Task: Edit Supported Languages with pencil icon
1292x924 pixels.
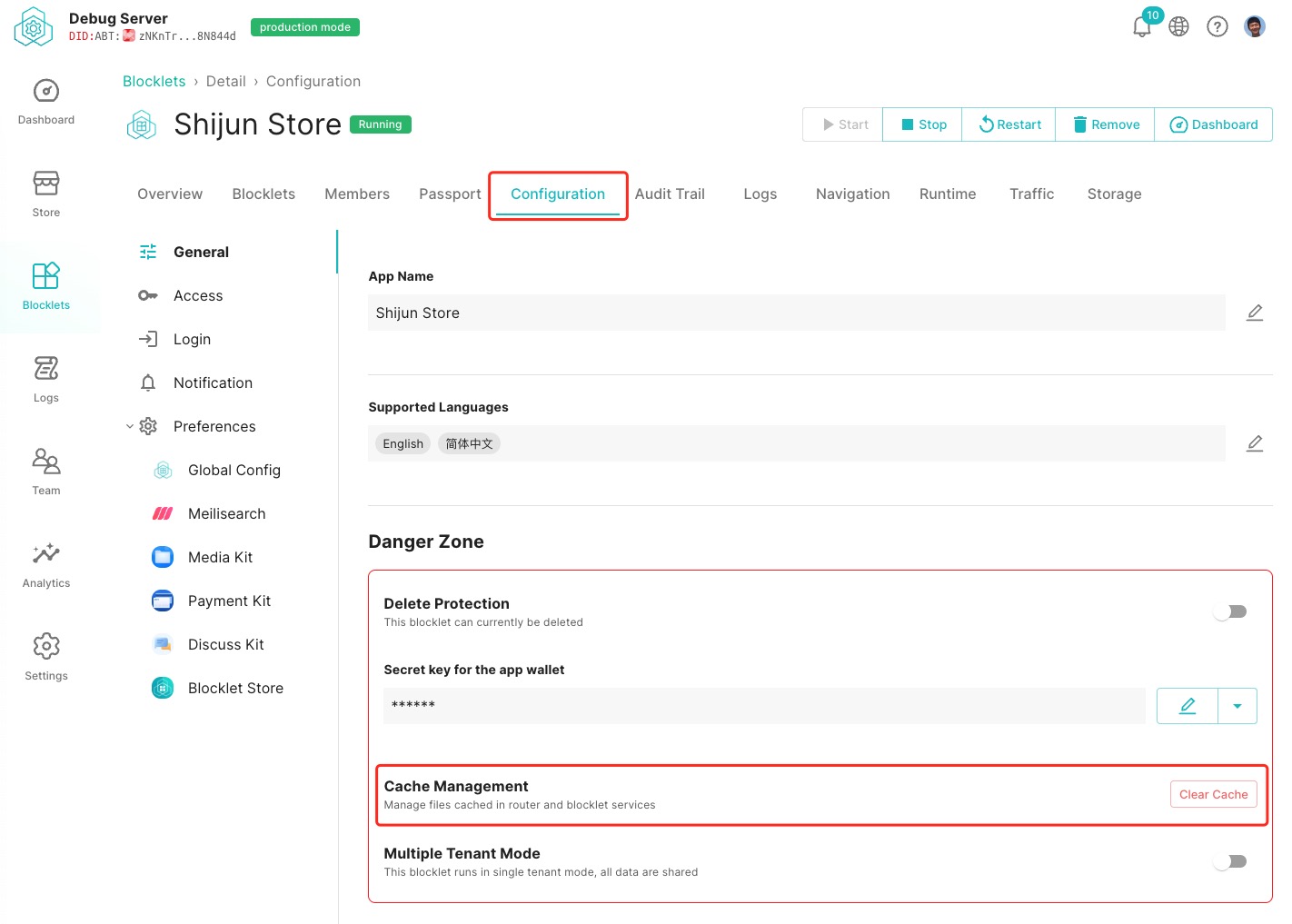Action: click(1254, 443)
